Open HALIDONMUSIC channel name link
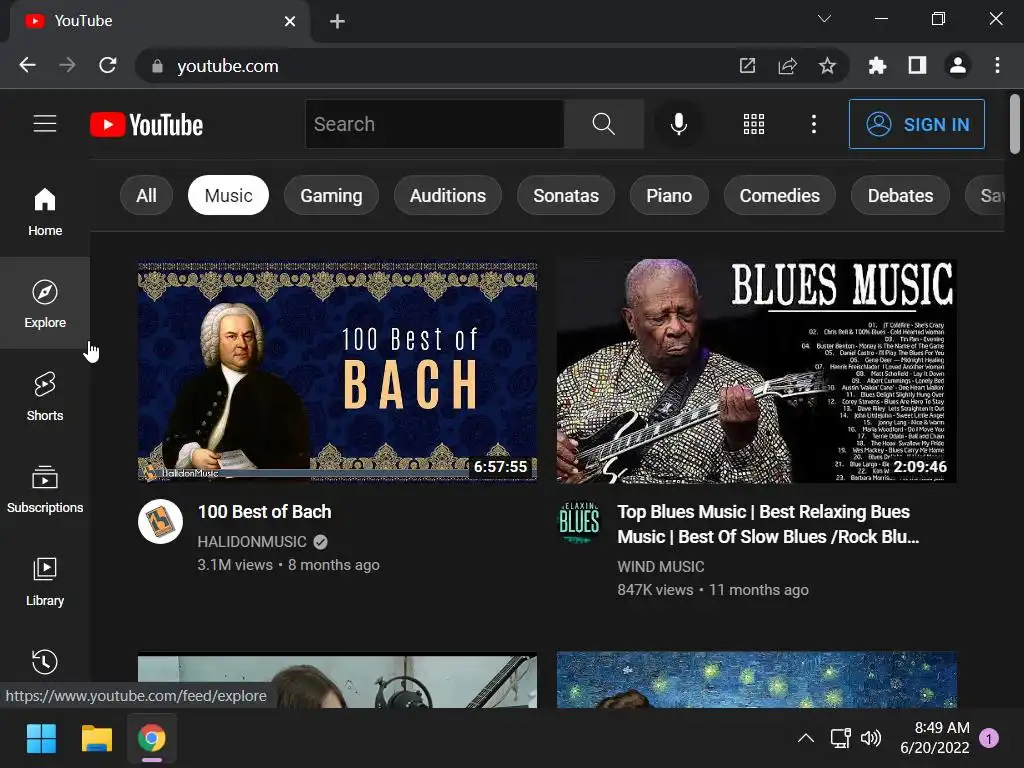The width and height of the screenshot is (1024, 768). (252, 541)
